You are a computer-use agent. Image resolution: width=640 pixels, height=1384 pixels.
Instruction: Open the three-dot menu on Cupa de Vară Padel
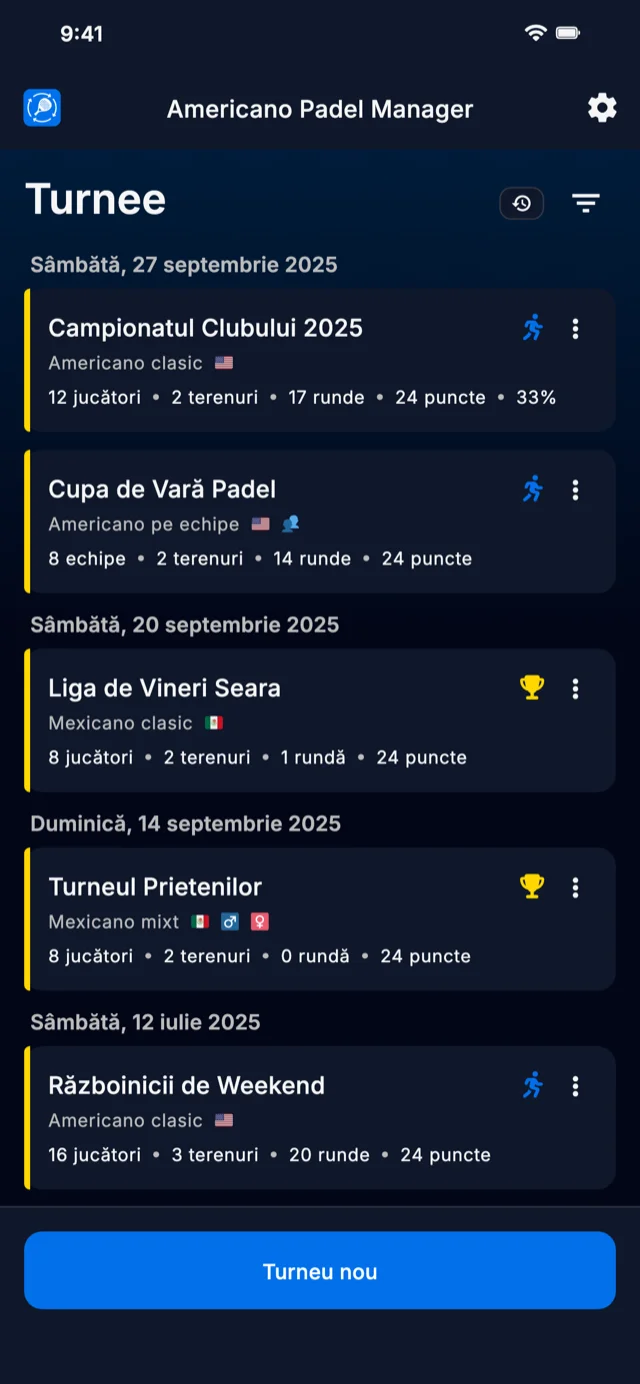pyautogui.click(x=576, y=490)
